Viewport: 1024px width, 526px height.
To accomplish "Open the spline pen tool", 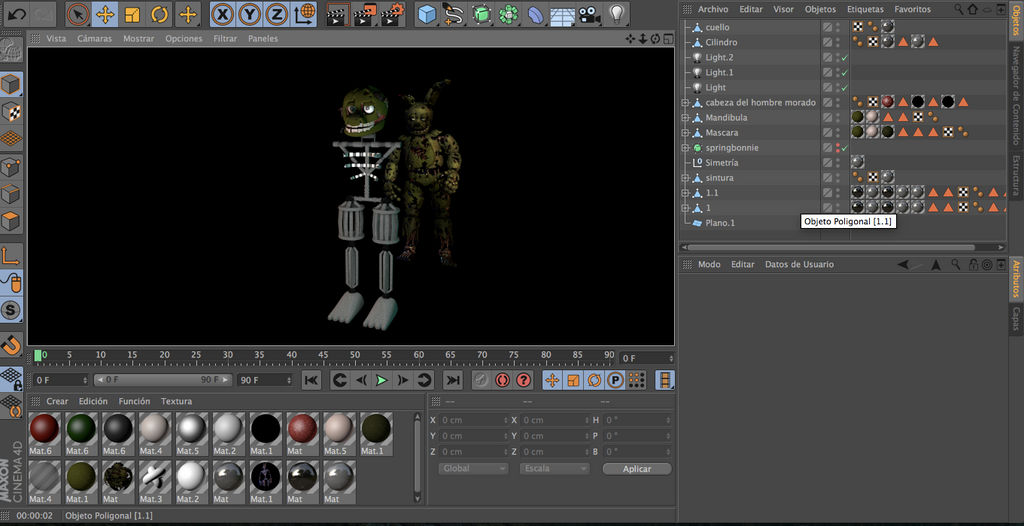I will (x=454, y=14).
